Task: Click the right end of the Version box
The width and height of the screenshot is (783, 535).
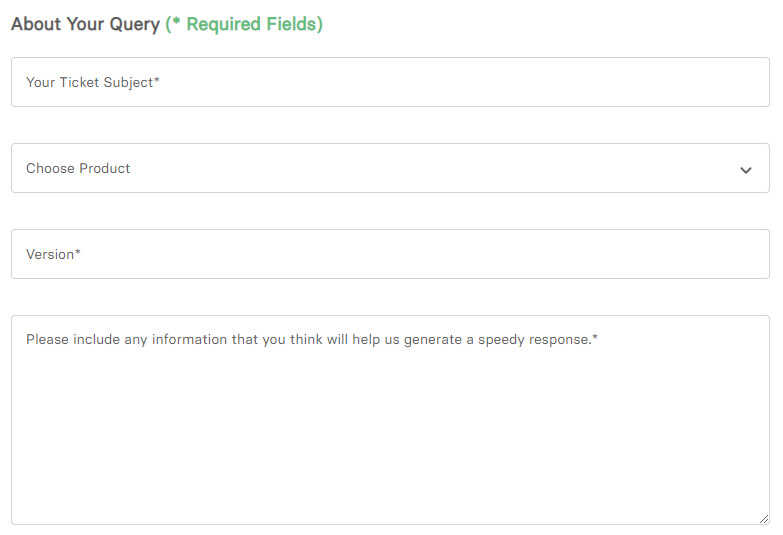Action: 740,254
